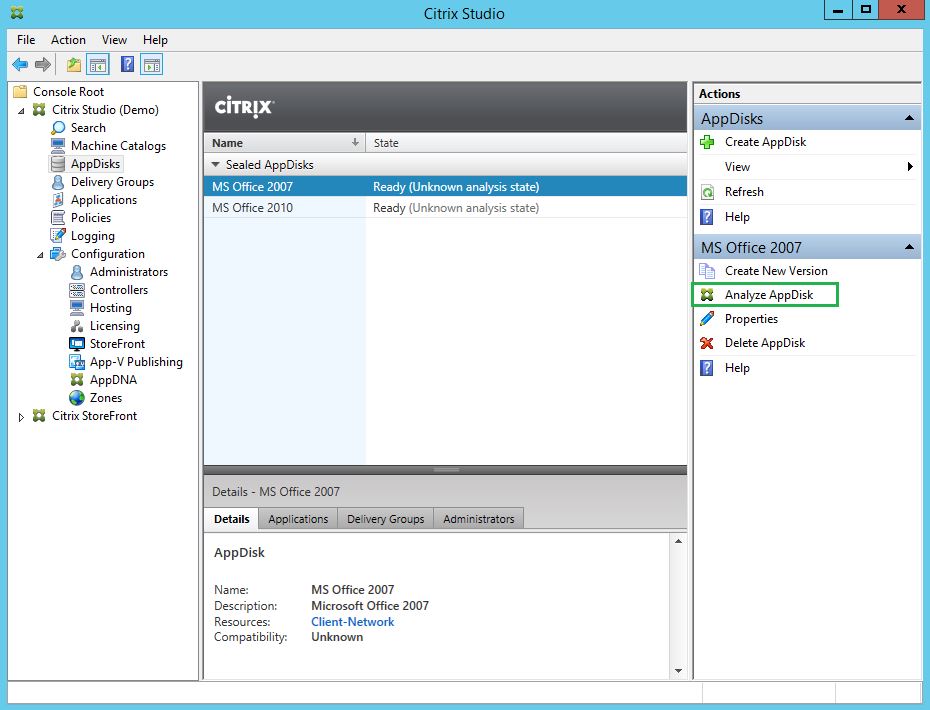
Task: Click the AppDNA icon in tree
Action: [77, 380]
